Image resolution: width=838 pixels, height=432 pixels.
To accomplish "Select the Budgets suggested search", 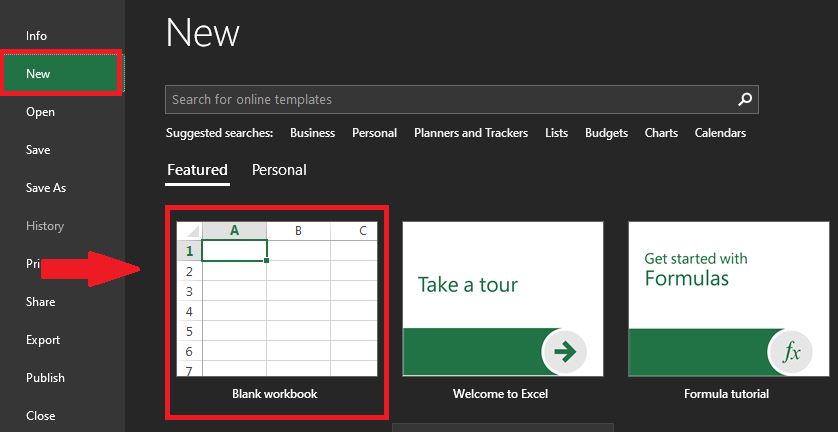I will (606, 133).
